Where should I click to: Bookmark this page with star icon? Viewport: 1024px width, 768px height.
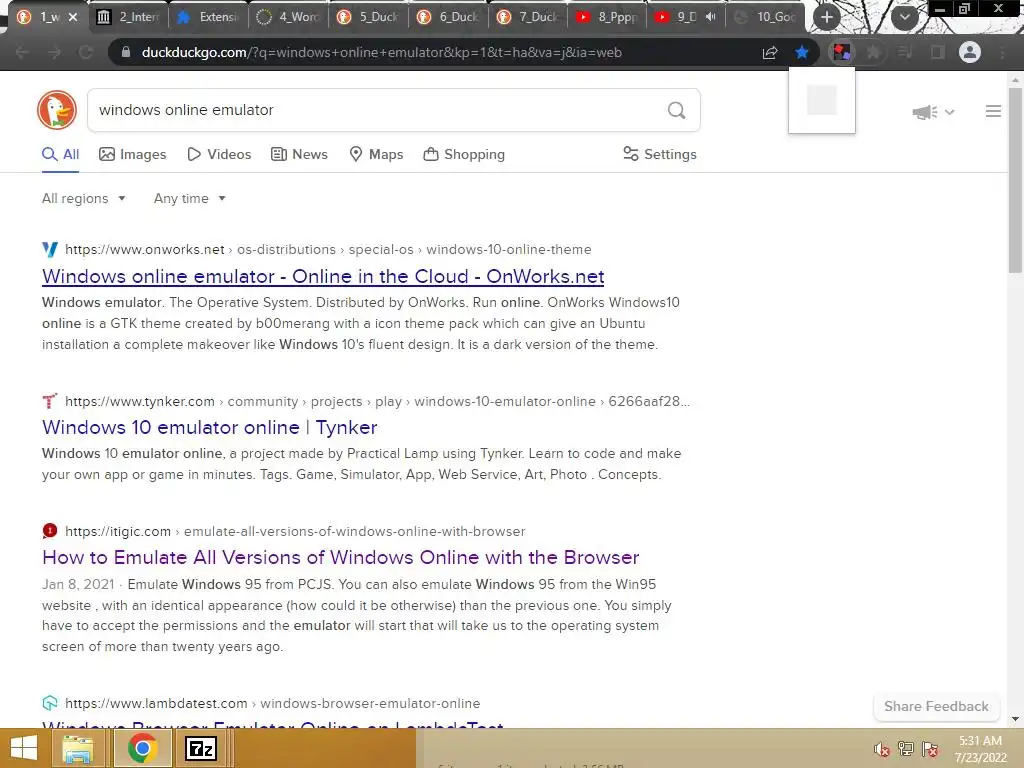pyautogui.click(x=802, y=52)
